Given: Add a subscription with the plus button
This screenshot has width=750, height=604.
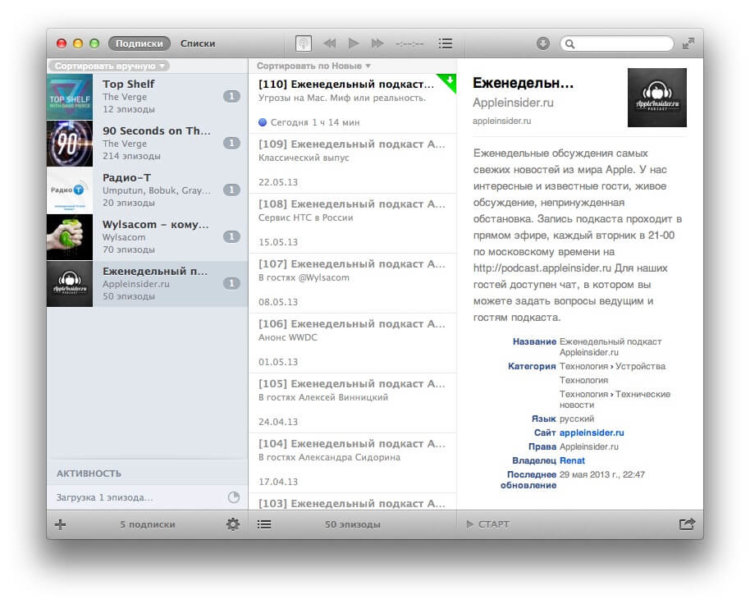Looking at the screenshot, I should click(x=60, y=525).
